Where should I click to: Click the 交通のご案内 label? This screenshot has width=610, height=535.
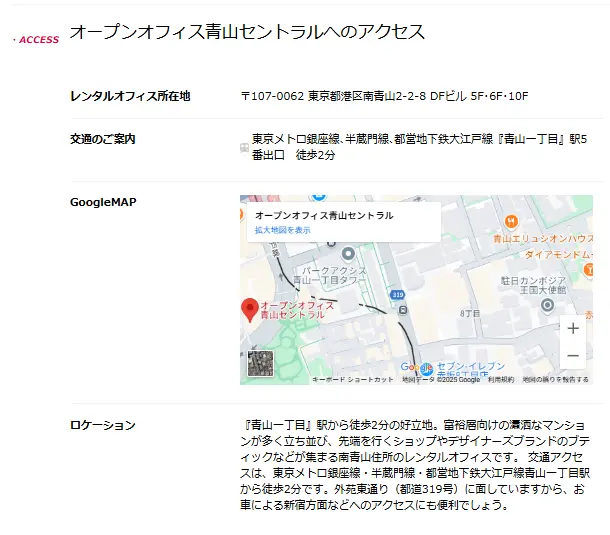103,139
